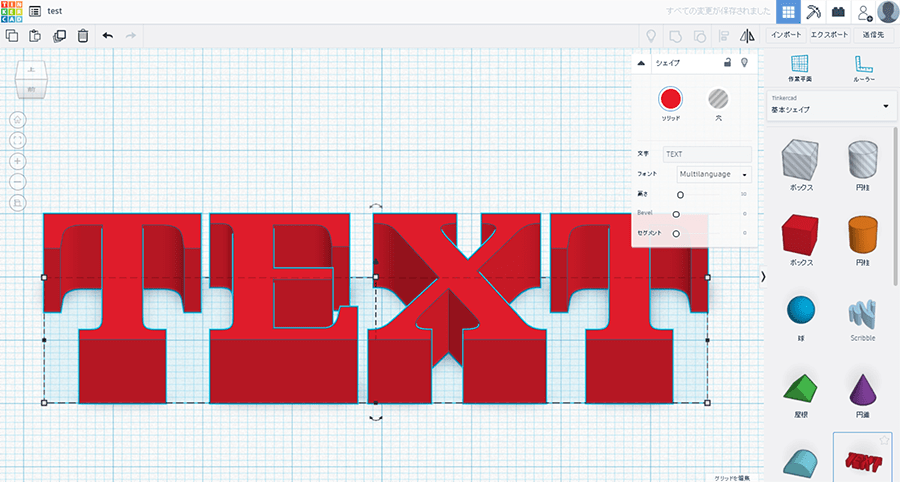Open the Tinkercad home logo
The width and height of the screenshot is (900, 482).
[x=11, y=11]
